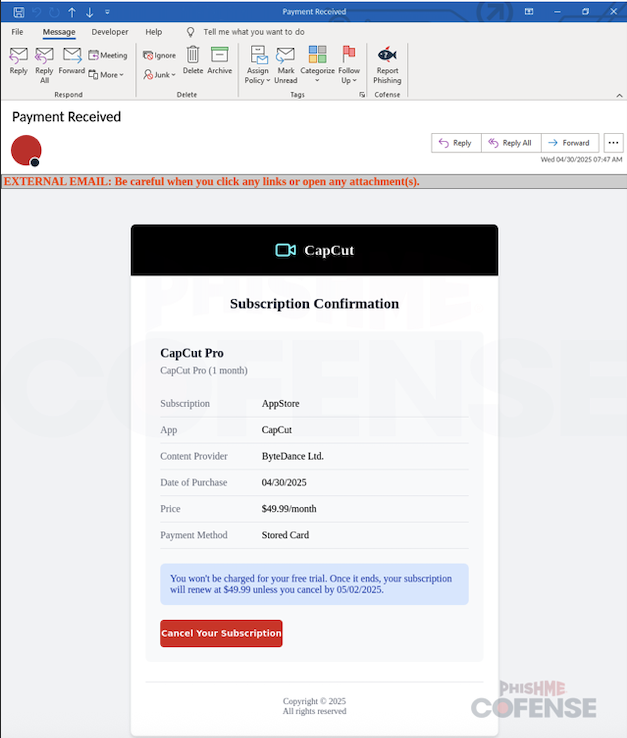Click the '04/30/2025' purchase date value
This screenshot has width=627, height=738.
pos(284,482)
